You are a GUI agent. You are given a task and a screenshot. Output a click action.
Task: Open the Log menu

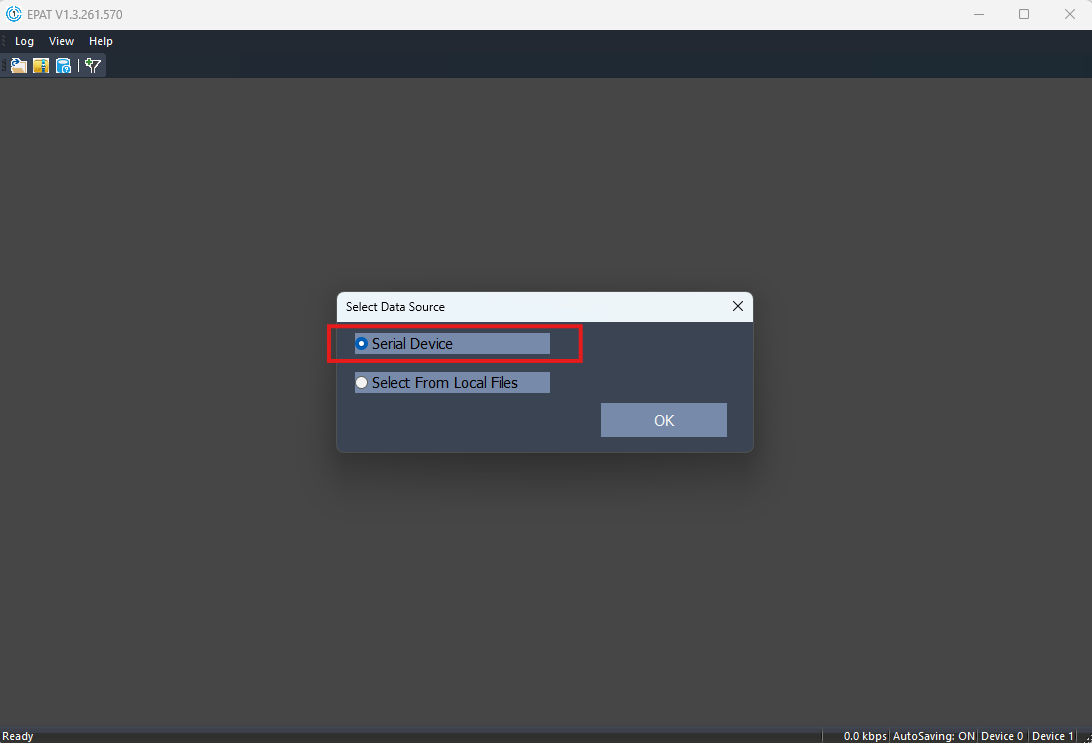(24, 41)
